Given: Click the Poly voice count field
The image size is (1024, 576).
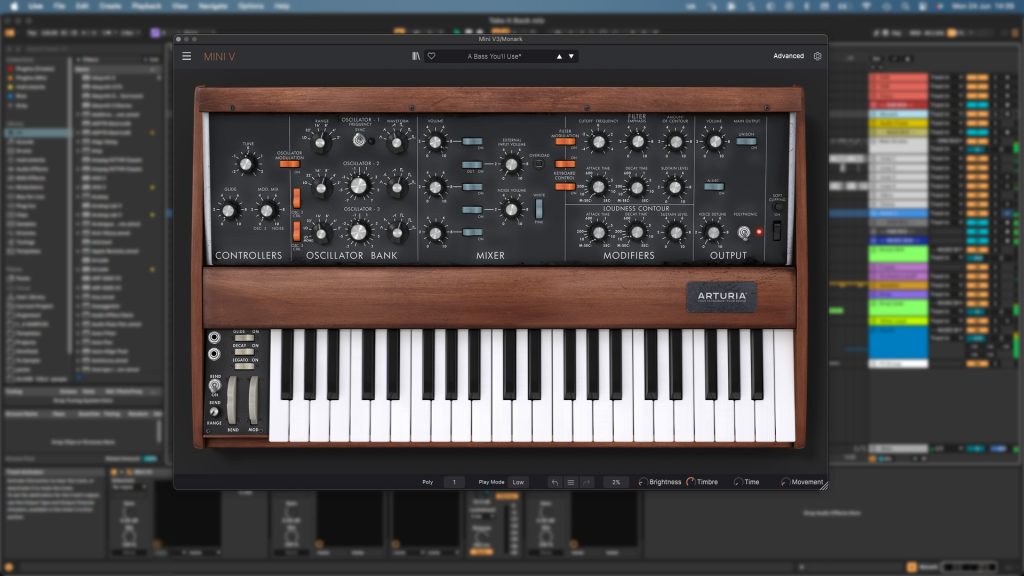Looking at the screenshot, I should click(454, 482).
